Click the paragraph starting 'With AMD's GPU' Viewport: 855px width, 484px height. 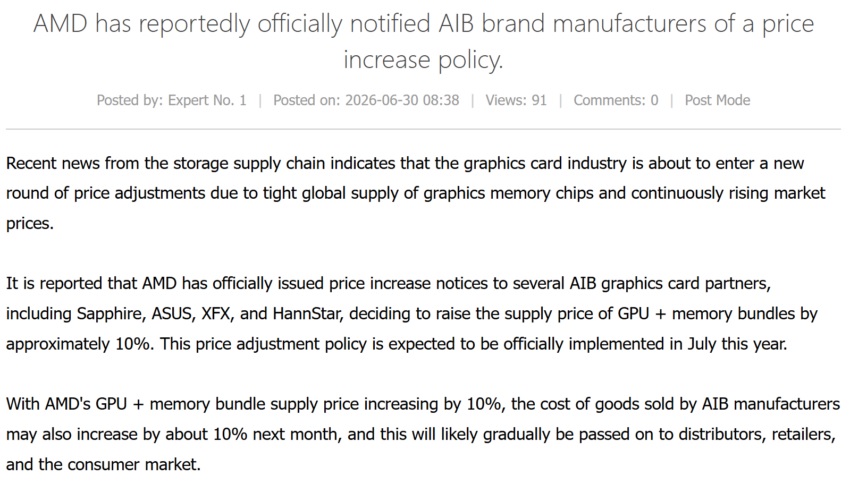423,434
